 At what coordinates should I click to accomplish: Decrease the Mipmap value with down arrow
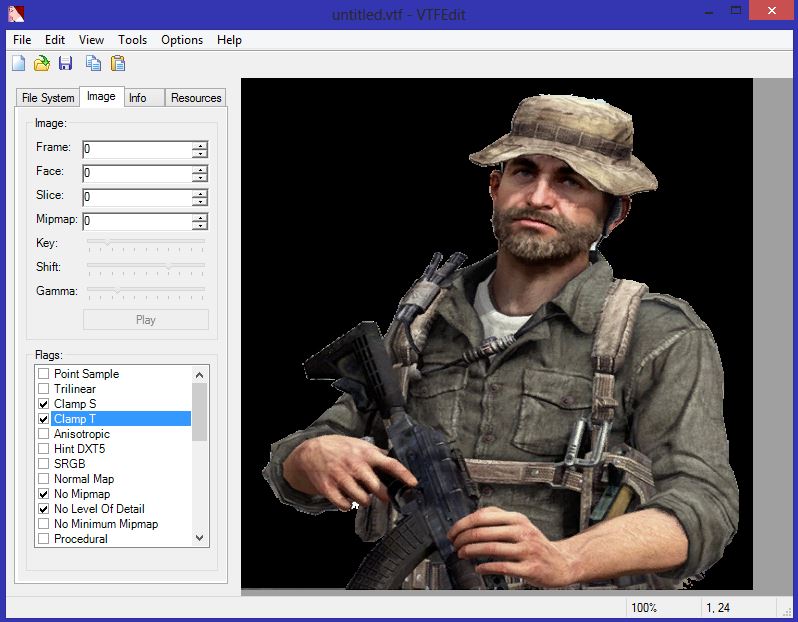coord(200,225)
